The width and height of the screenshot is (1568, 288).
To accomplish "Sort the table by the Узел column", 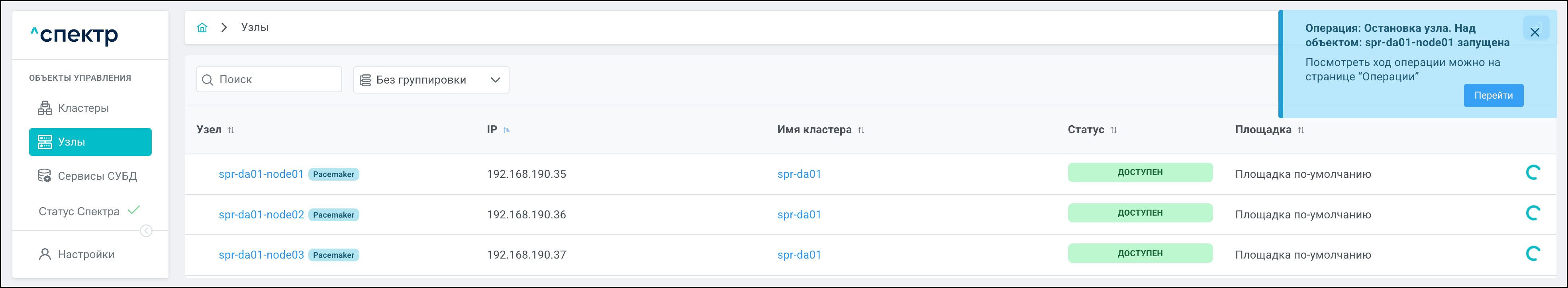I will pos(231,130).
